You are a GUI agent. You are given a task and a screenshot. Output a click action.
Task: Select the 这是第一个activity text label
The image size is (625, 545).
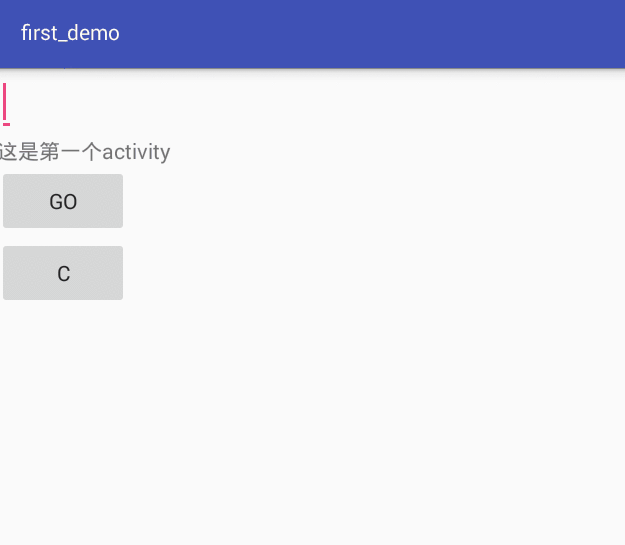click(85, 152)
